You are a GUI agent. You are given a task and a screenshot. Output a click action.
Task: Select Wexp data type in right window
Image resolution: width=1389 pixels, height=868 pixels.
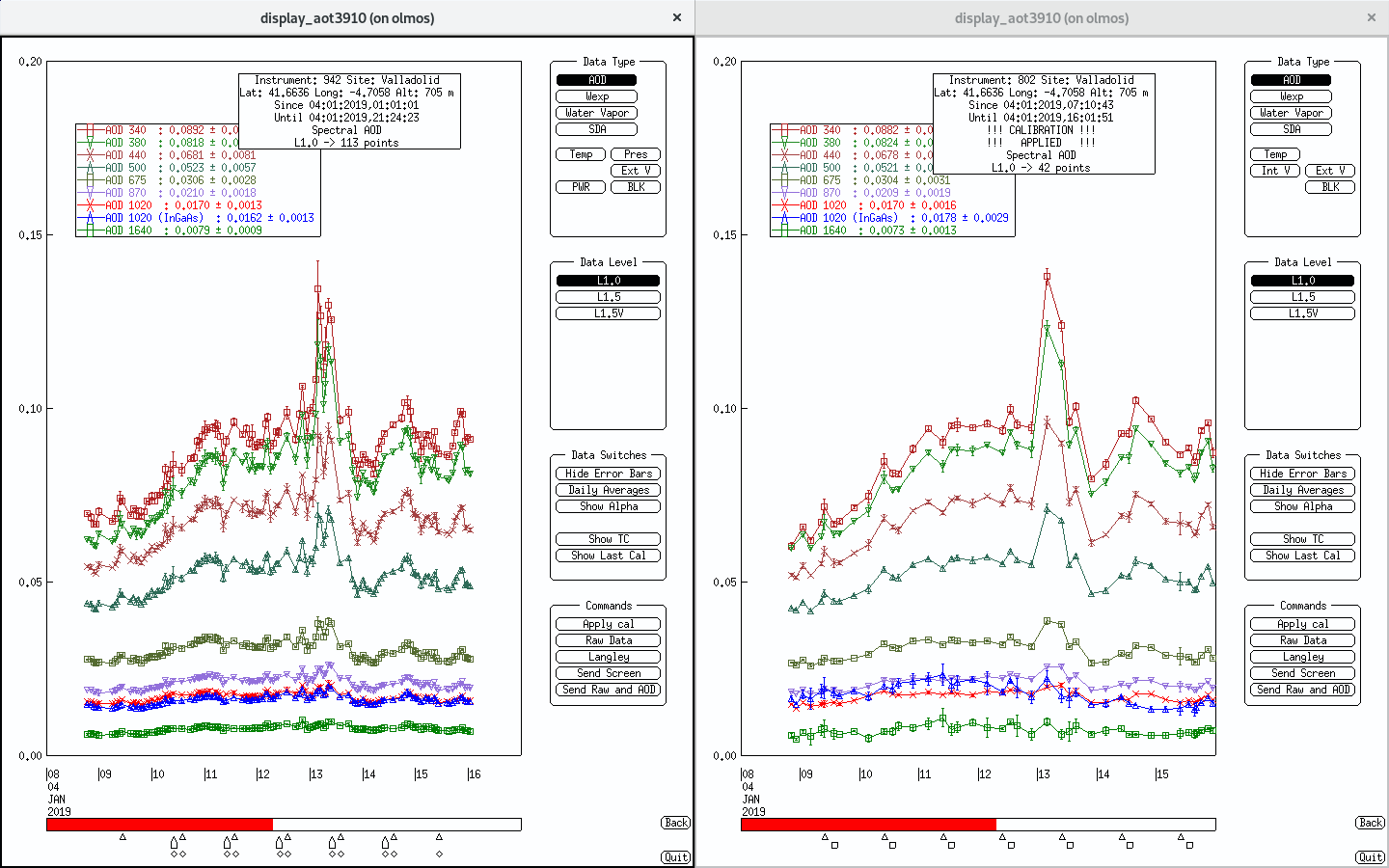coord(1291,96)
